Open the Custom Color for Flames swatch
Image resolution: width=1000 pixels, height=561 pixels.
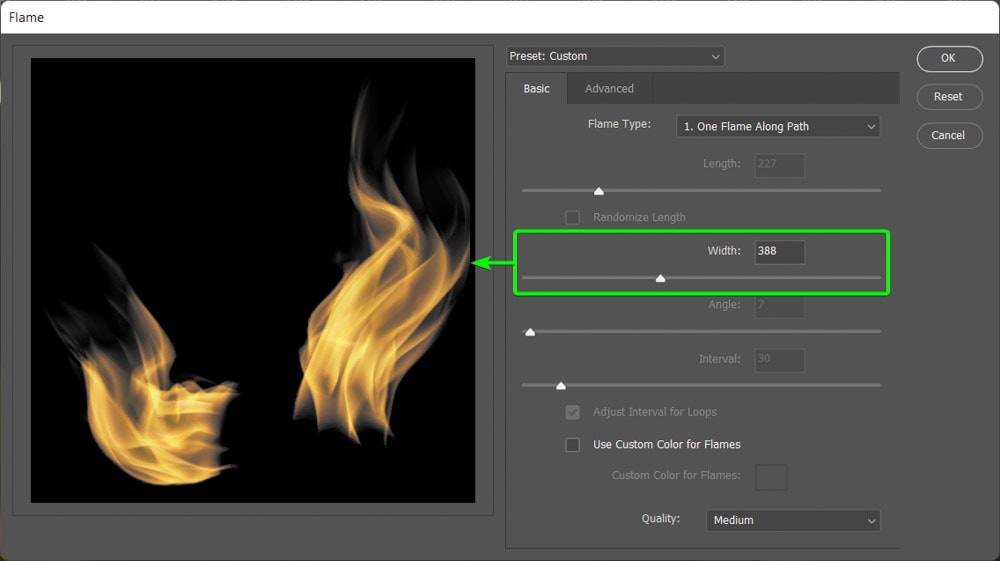[771, 477]
